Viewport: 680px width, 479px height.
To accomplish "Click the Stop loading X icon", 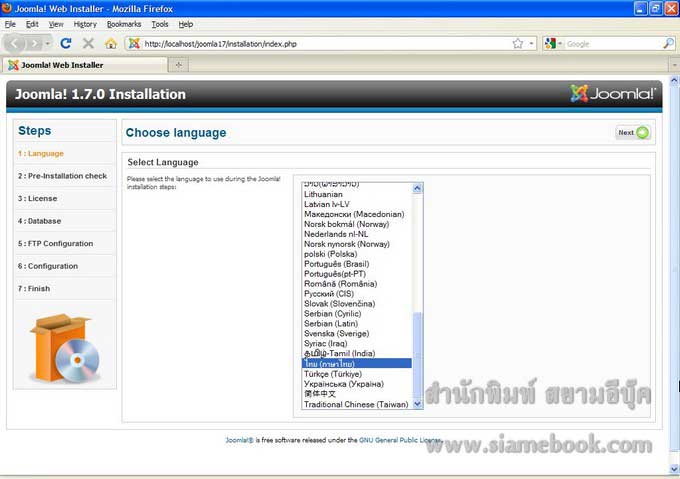I will pyautogui.click(x=88, y=43).
